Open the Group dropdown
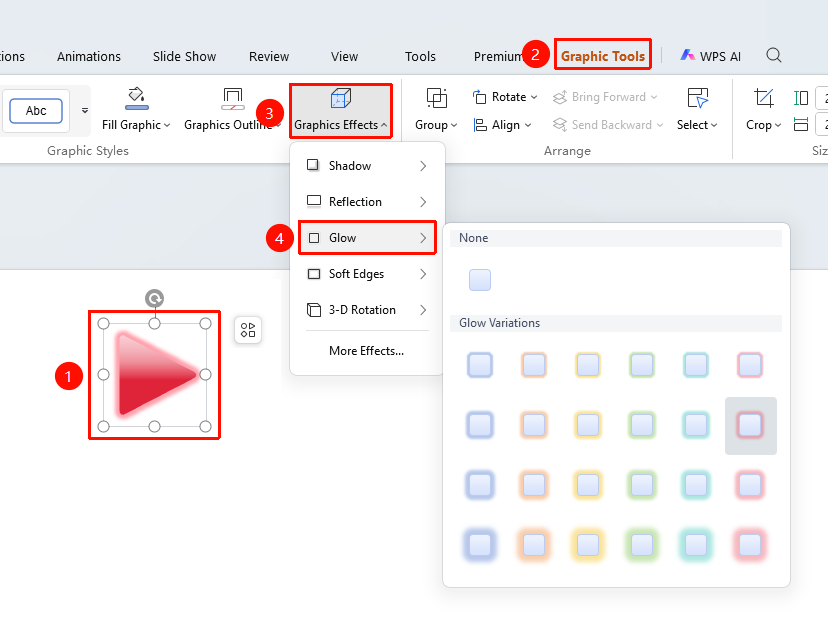This screenshot has height=621, width=828. [x=436, y=110]
